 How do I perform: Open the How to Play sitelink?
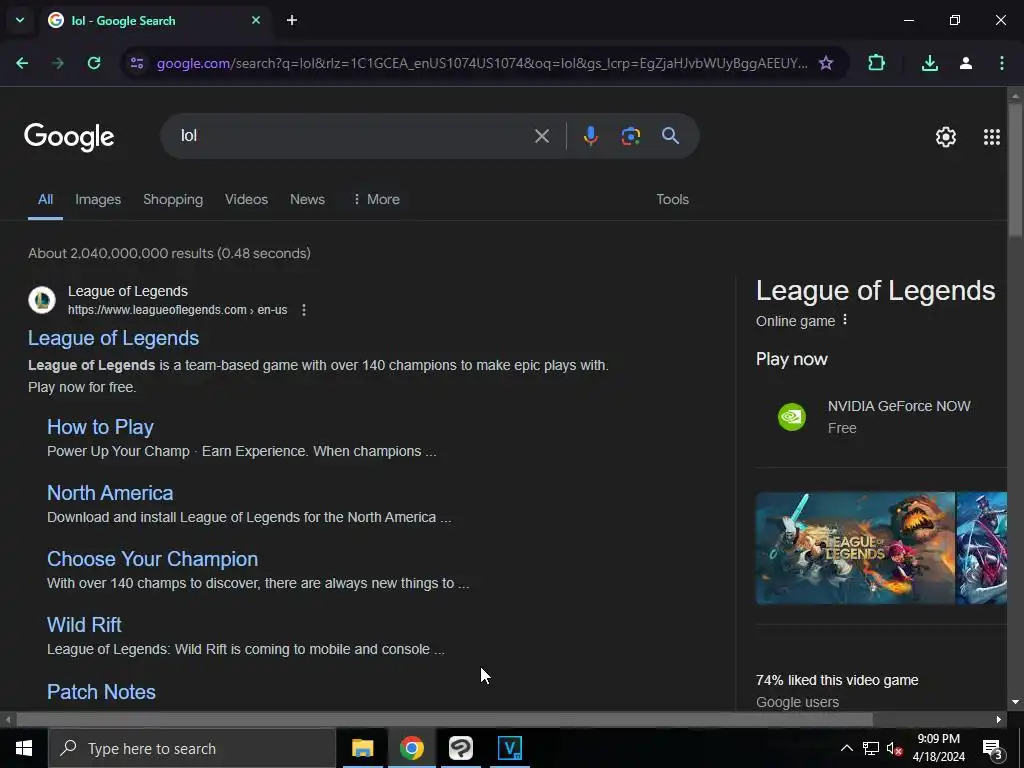100,427
